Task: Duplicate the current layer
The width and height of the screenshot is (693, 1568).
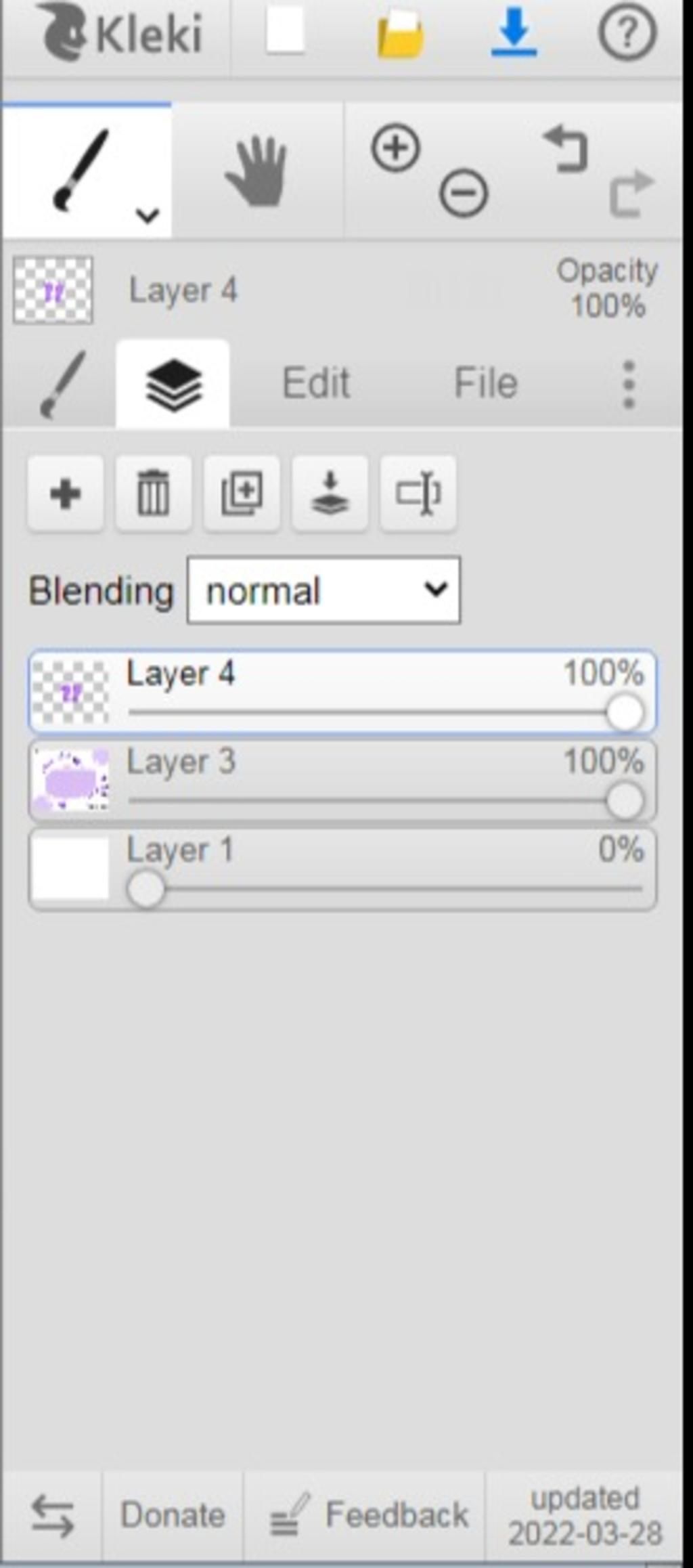Action: pyautogui.click(x=242, y=494)
